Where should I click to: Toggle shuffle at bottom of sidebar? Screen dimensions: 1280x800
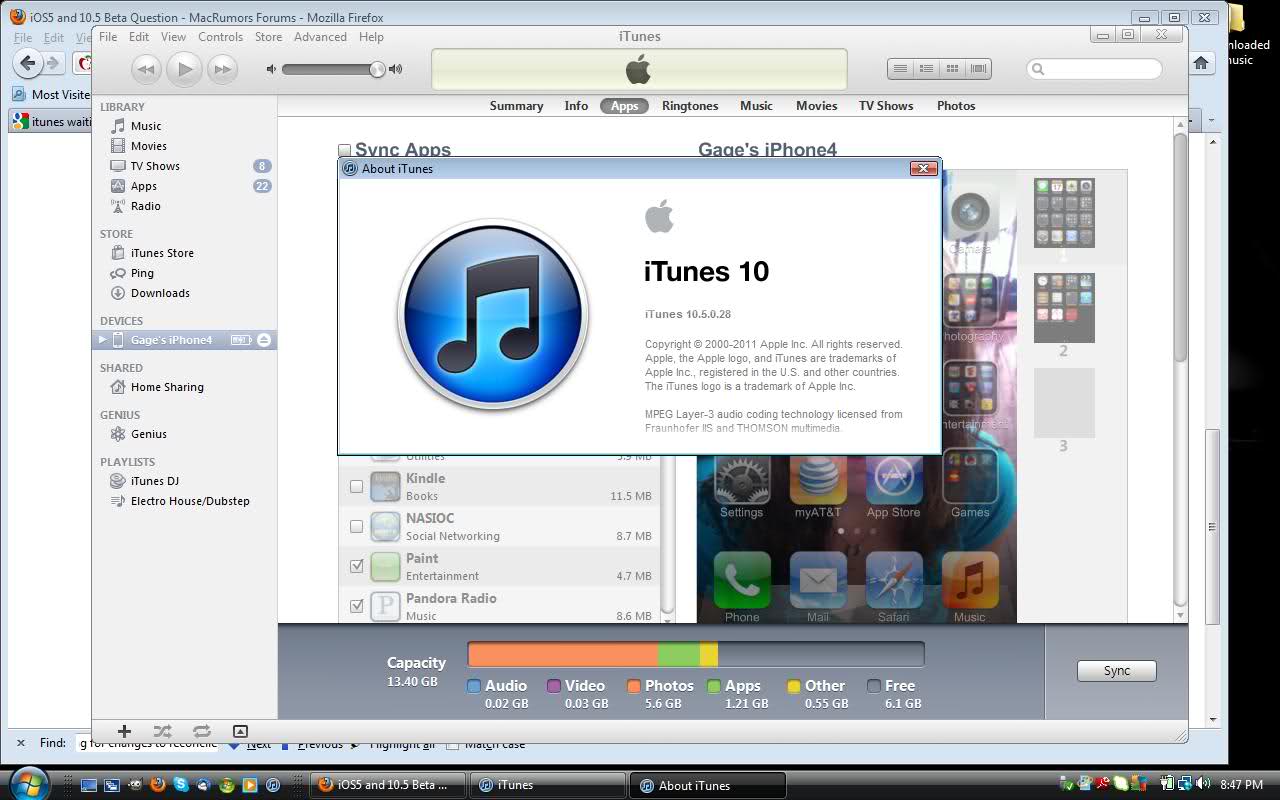[x=163, y=731]
